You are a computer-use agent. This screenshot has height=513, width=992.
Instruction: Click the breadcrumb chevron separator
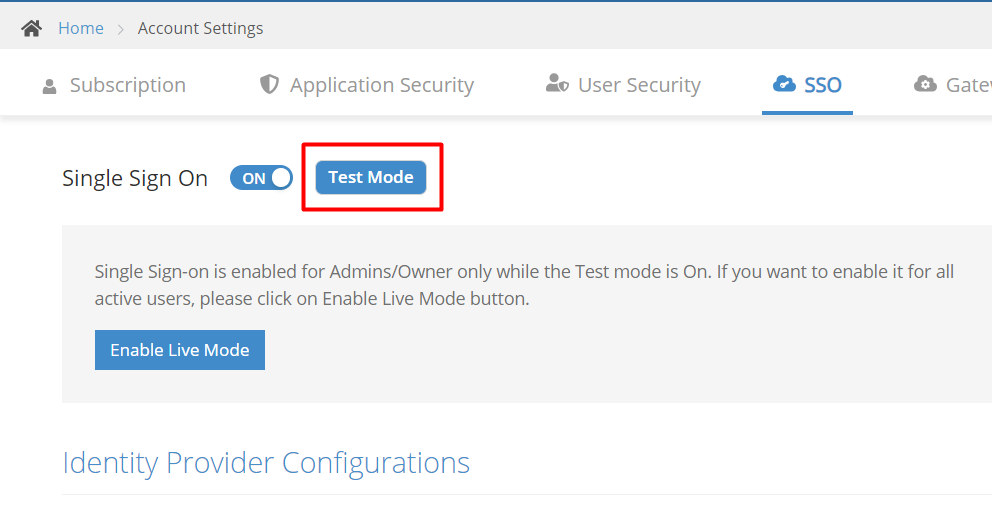120,29
